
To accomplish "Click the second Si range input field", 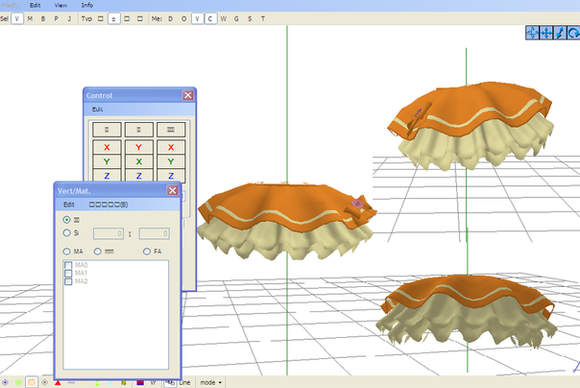I will [x=154, y=233].
